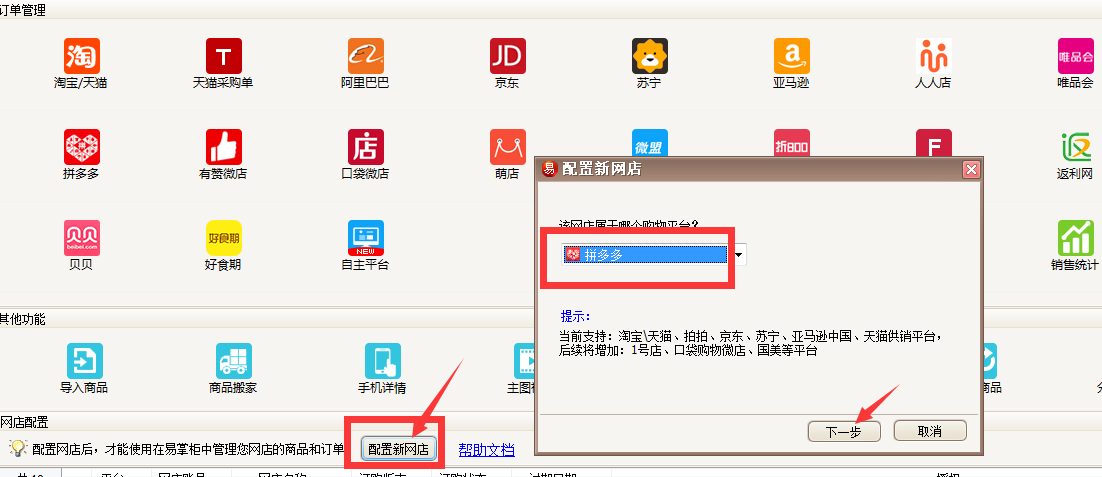This screenshot has width=1102, height=477.
Task: Select the 苏宁 lion icon
Action: coord(649,55)
